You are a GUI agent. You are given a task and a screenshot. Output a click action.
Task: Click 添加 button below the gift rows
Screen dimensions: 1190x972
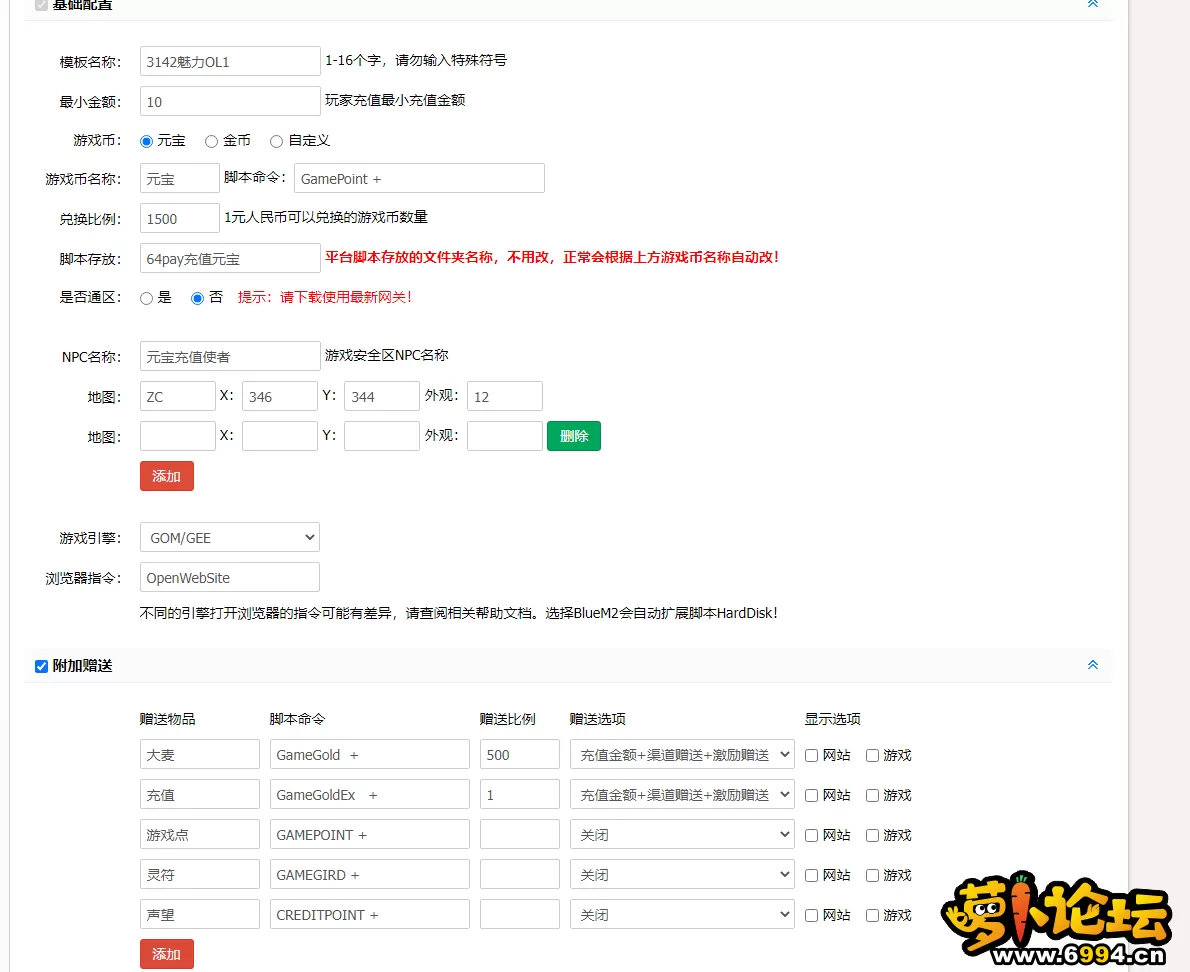pyautogui.click(x=167, y=954)
